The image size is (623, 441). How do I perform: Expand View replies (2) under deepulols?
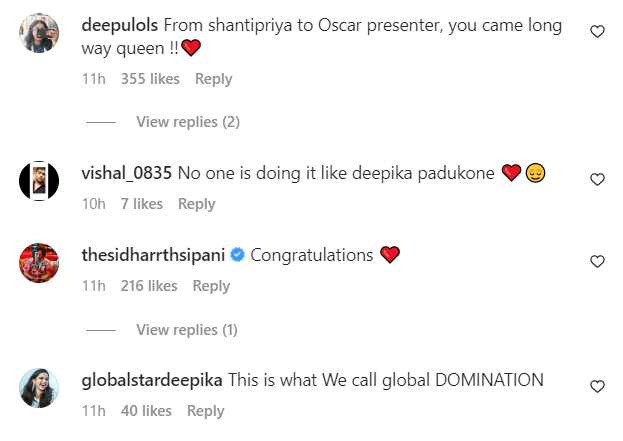pyautogui.click(x=188, y=122)
